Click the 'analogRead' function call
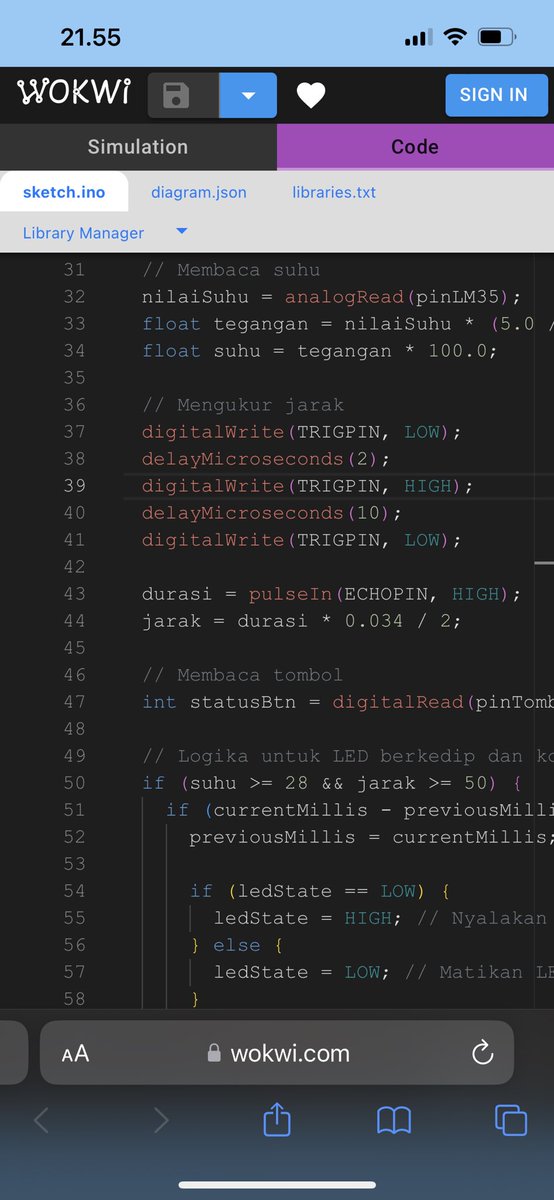 [x=344, y=297]
